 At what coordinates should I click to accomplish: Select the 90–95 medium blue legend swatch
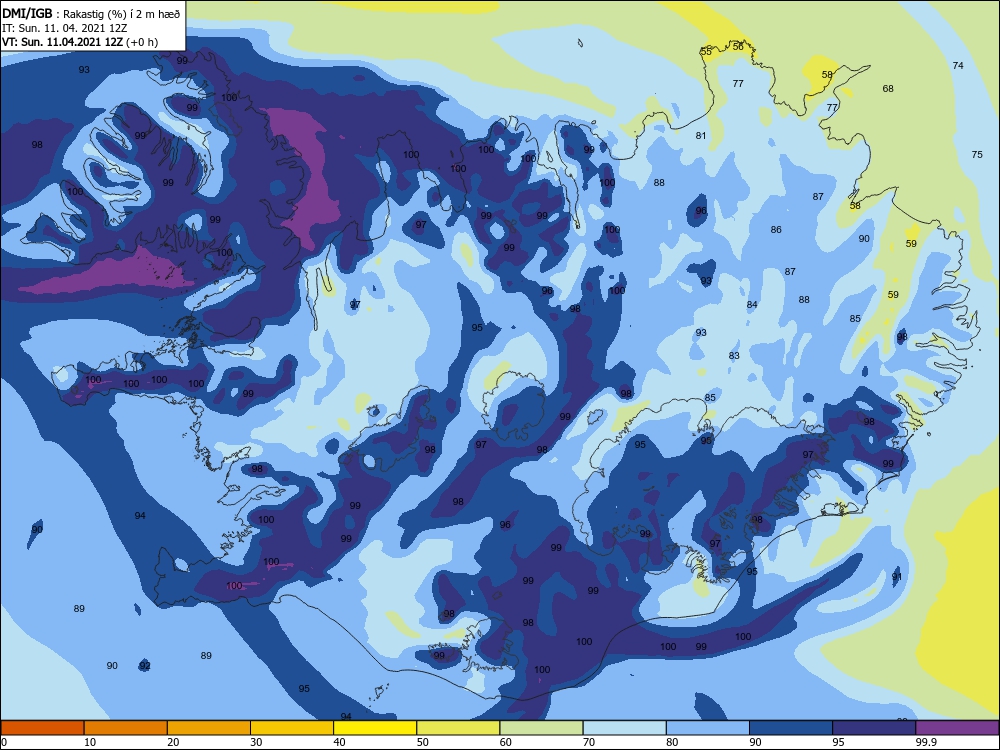click(791, 728)
